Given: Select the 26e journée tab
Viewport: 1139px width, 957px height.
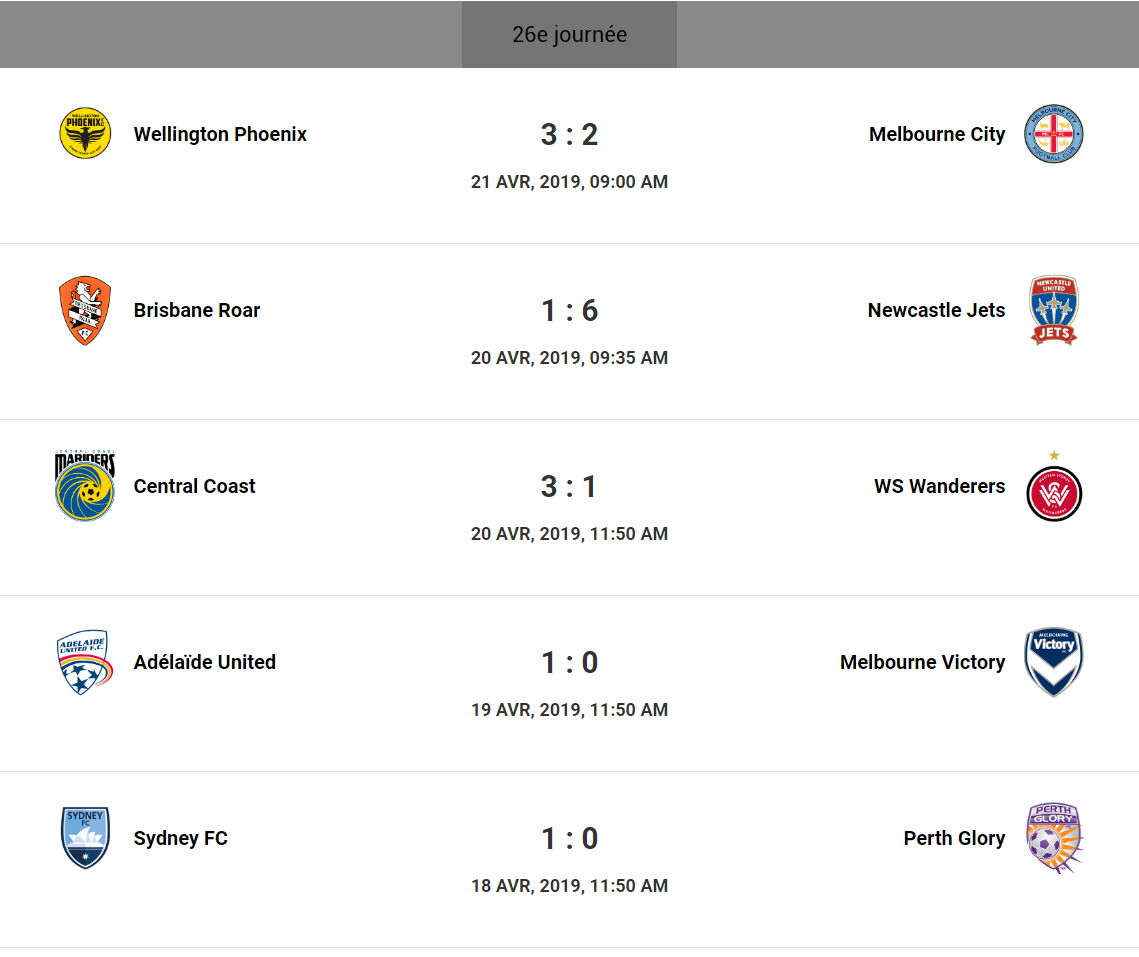Looking at the screenshot, I should coord(569,34).
